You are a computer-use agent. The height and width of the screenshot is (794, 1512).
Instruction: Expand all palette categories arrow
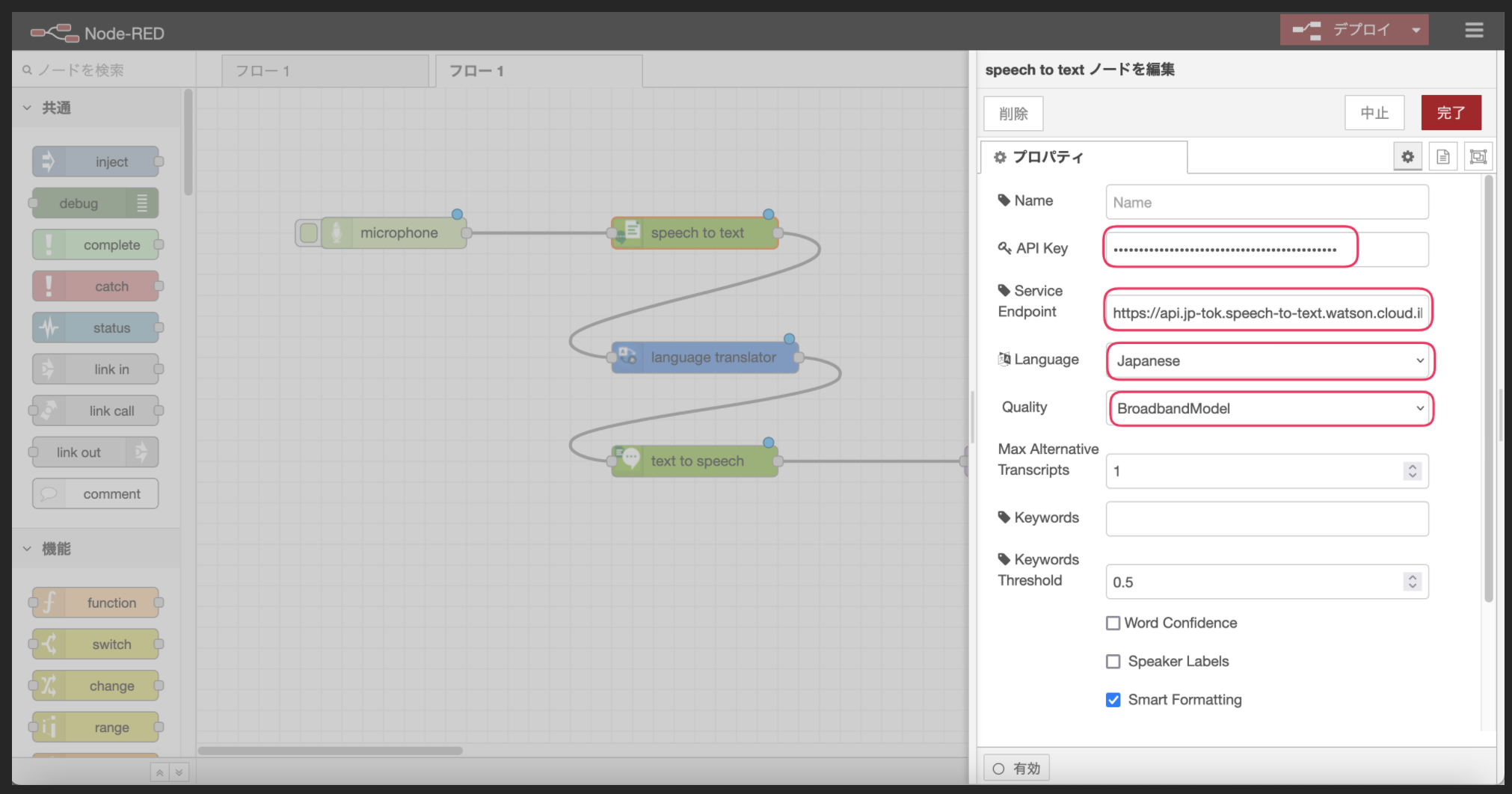[x=179, y=772]
